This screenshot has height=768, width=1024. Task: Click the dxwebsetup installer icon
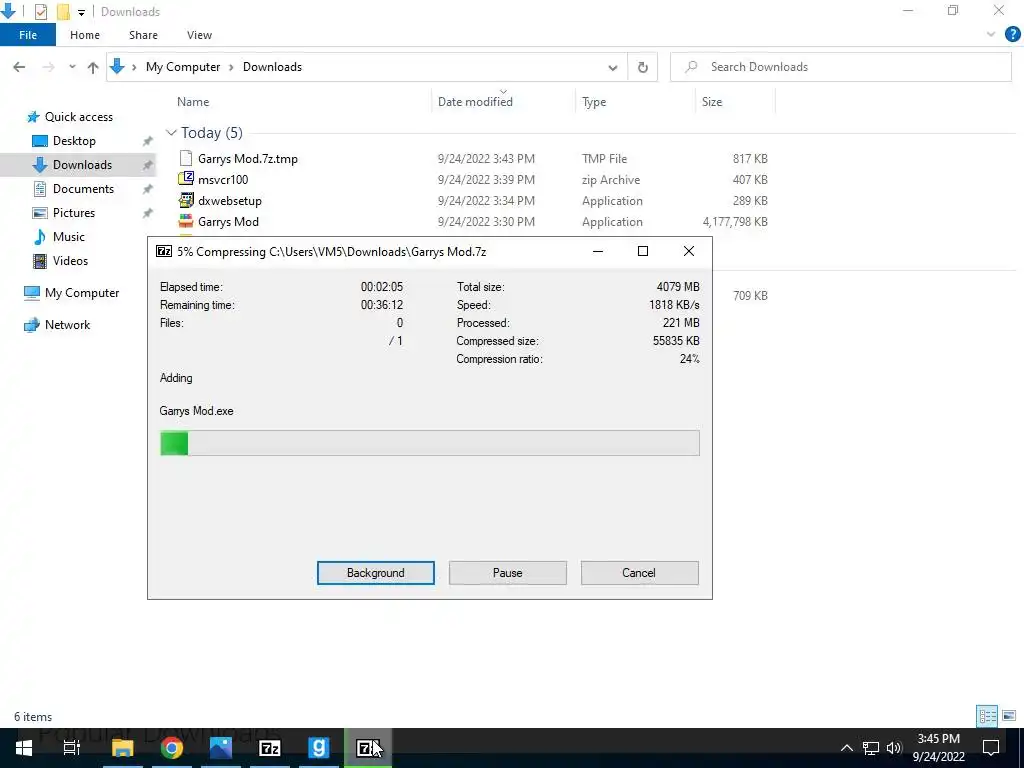[186, 200]
